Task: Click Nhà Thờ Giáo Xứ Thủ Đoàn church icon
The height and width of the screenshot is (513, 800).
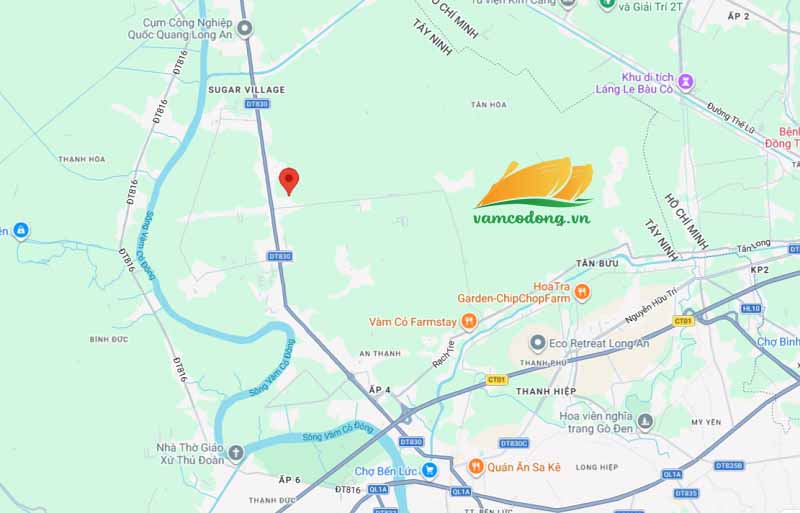Action: click(236, 453)
